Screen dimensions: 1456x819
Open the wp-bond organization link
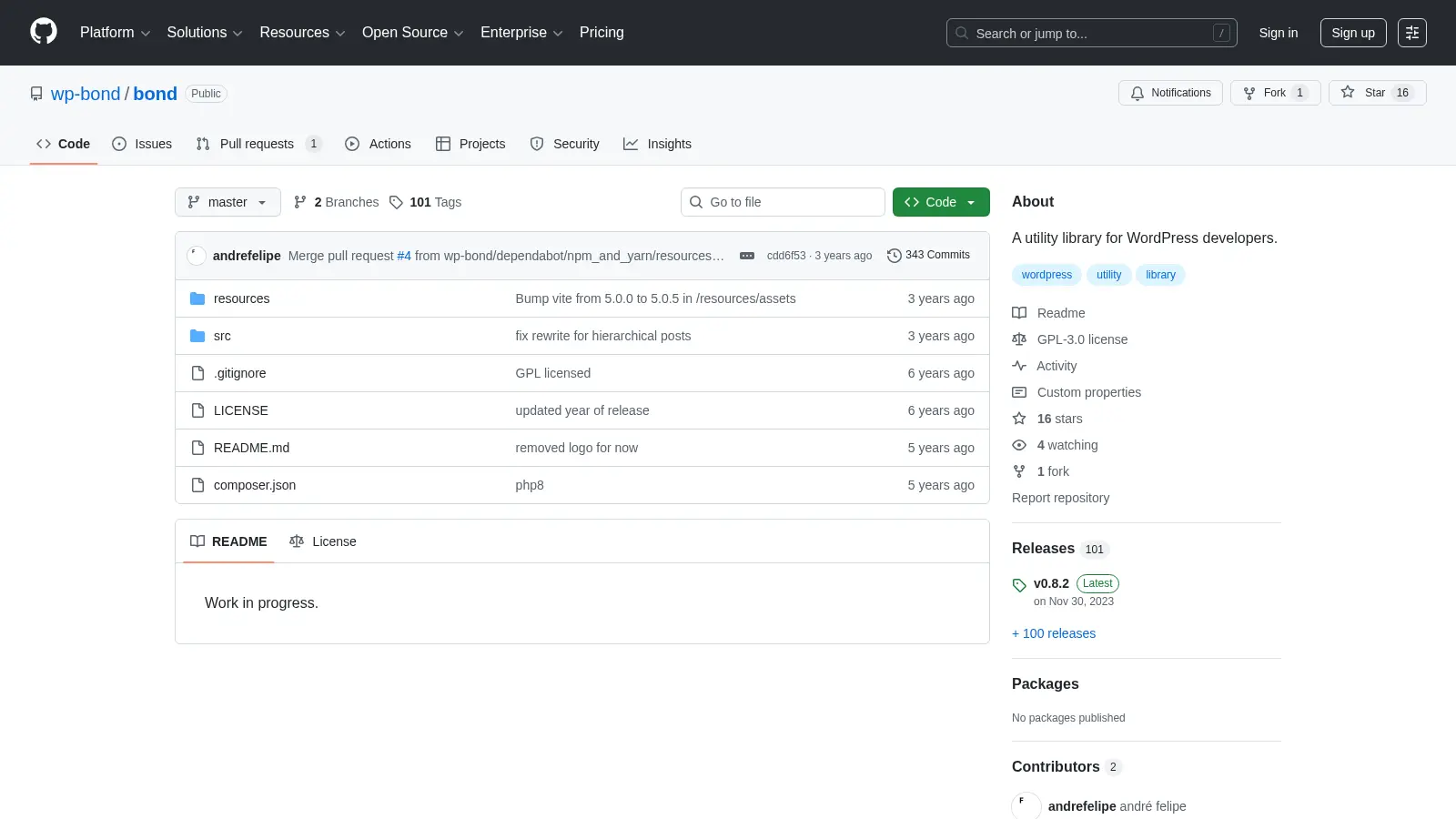(x=86, y=94)
